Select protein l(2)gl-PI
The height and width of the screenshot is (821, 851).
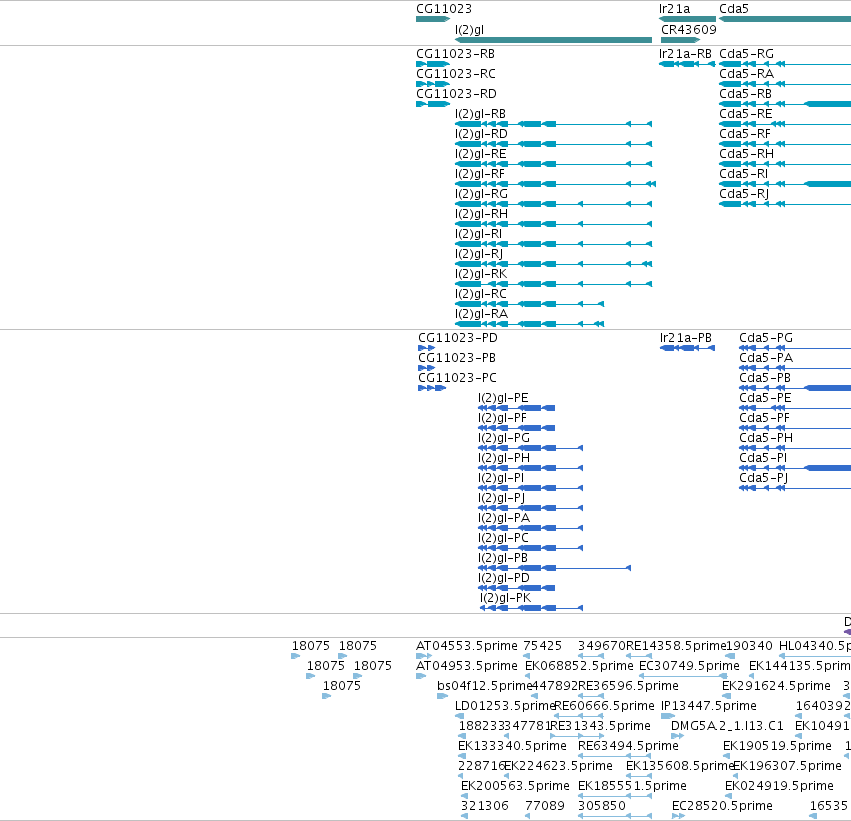531,488
